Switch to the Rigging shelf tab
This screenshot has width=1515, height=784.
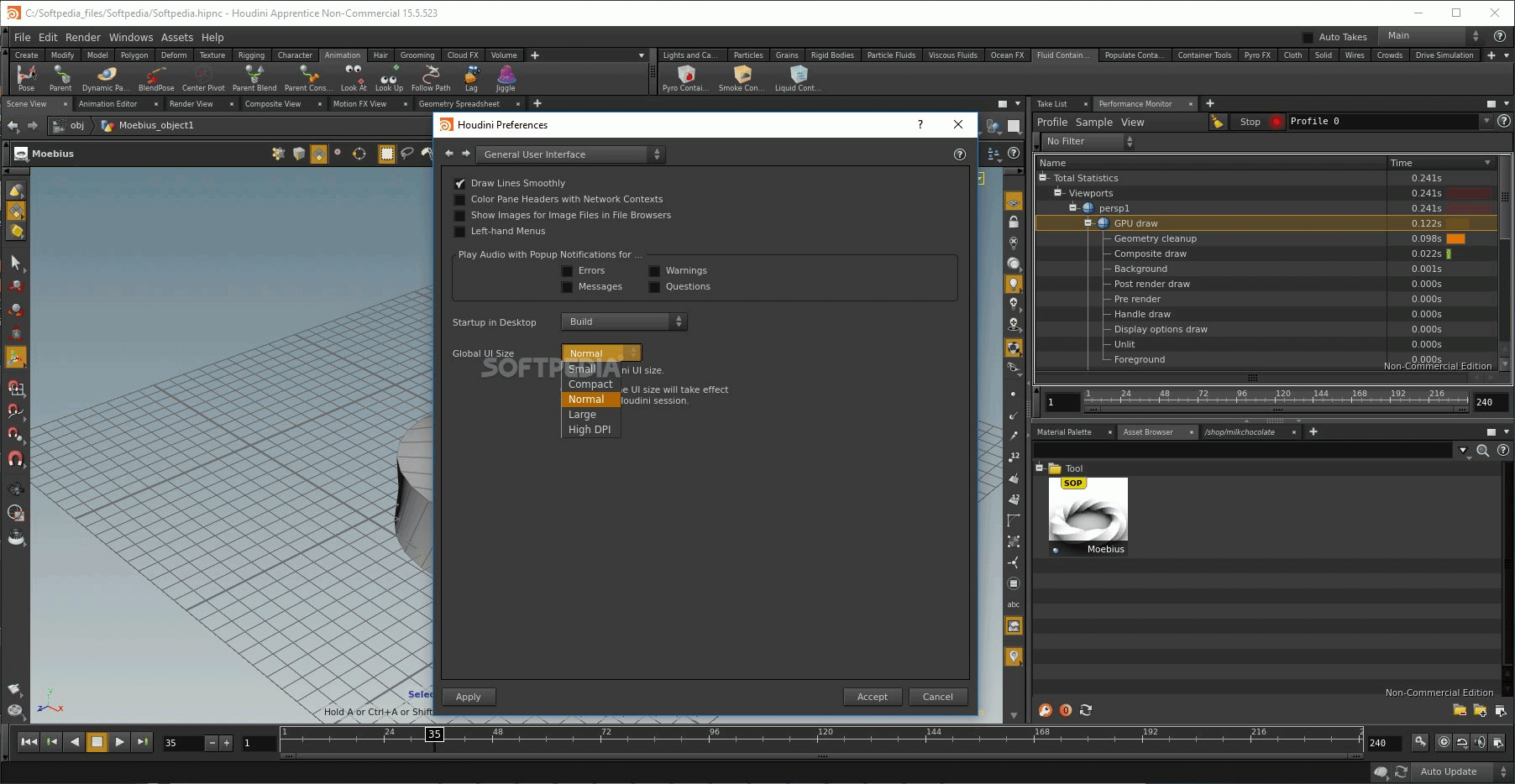point(251,55)
